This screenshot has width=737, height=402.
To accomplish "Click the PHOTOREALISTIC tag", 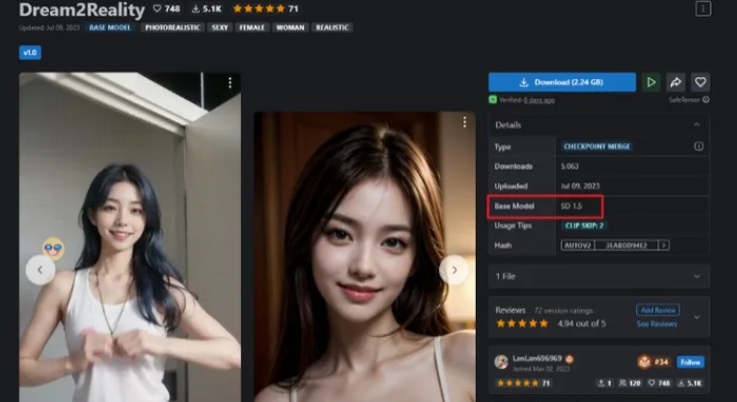I will [x=169, y=28].
